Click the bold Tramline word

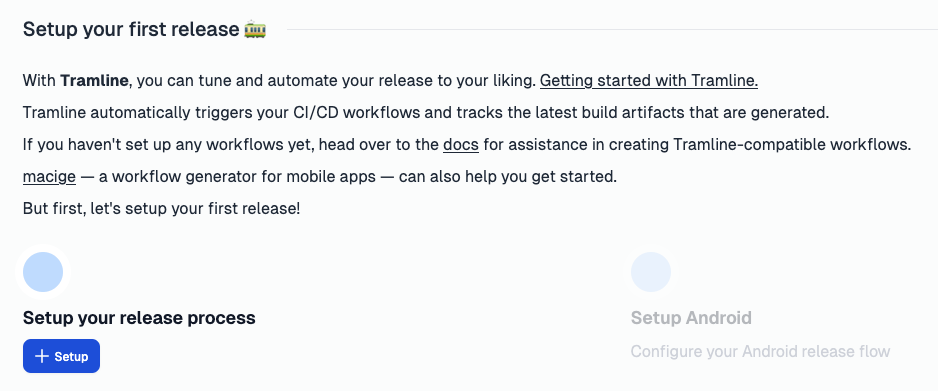tap(94, 80)
